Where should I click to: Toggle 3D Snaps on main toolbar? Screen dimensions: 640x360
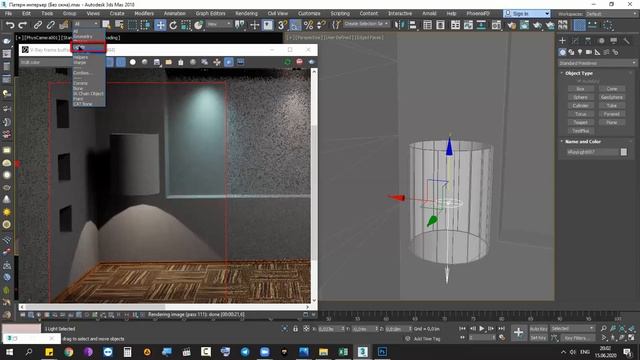(x=282, y=25)
